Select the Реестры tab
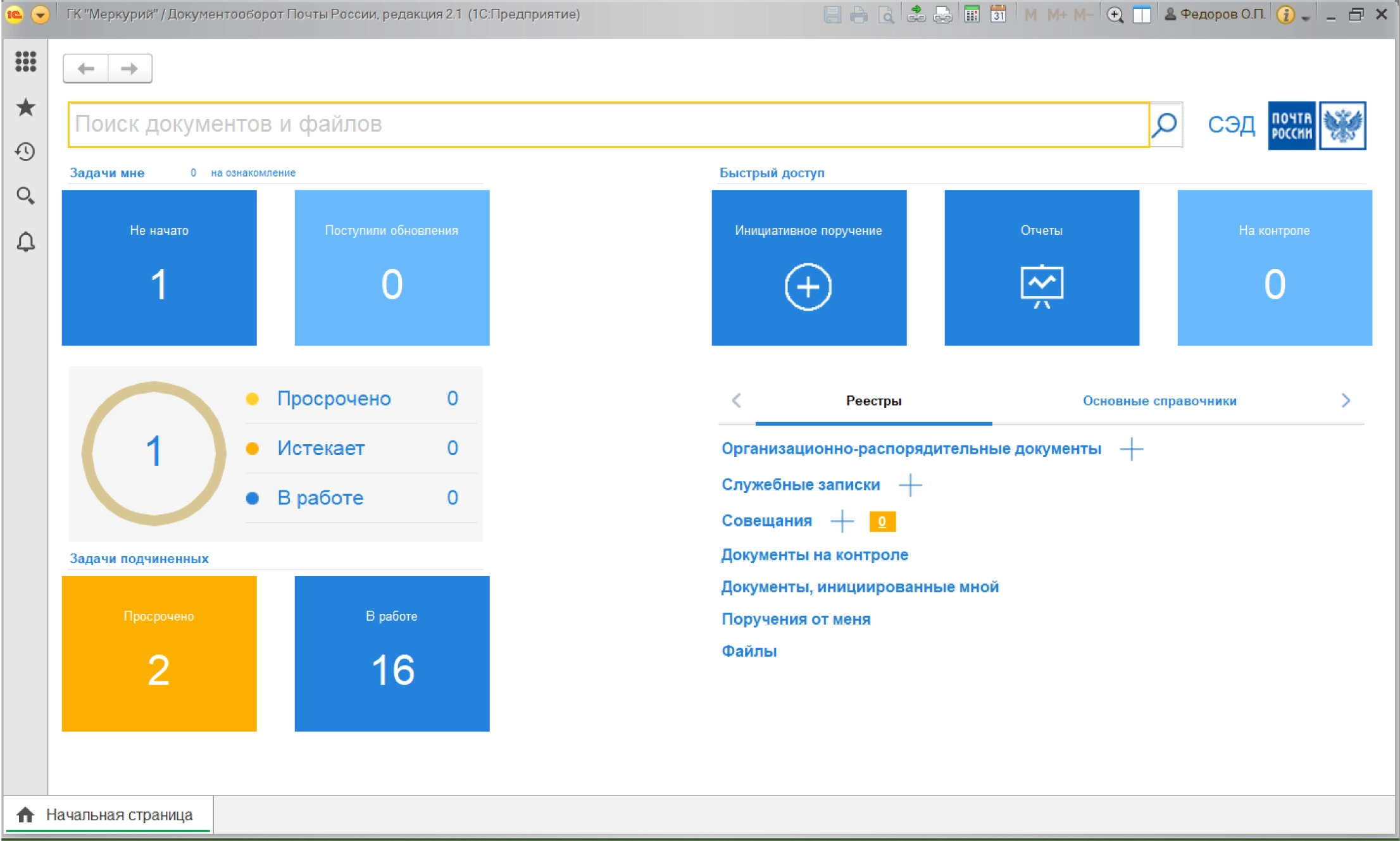Image resolution: width=1400 pixels, height=841 pixels. click(874, 401)
